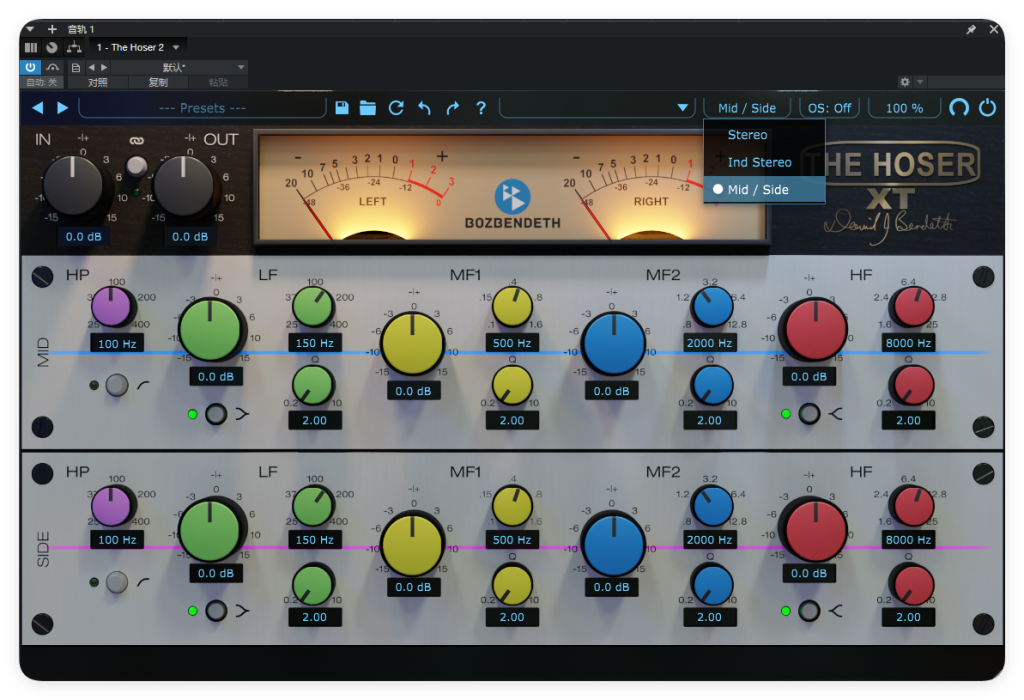Screen dimensions: 1024x700
Task: Load the next preset with the right arrow
Action: coord(62,108)
